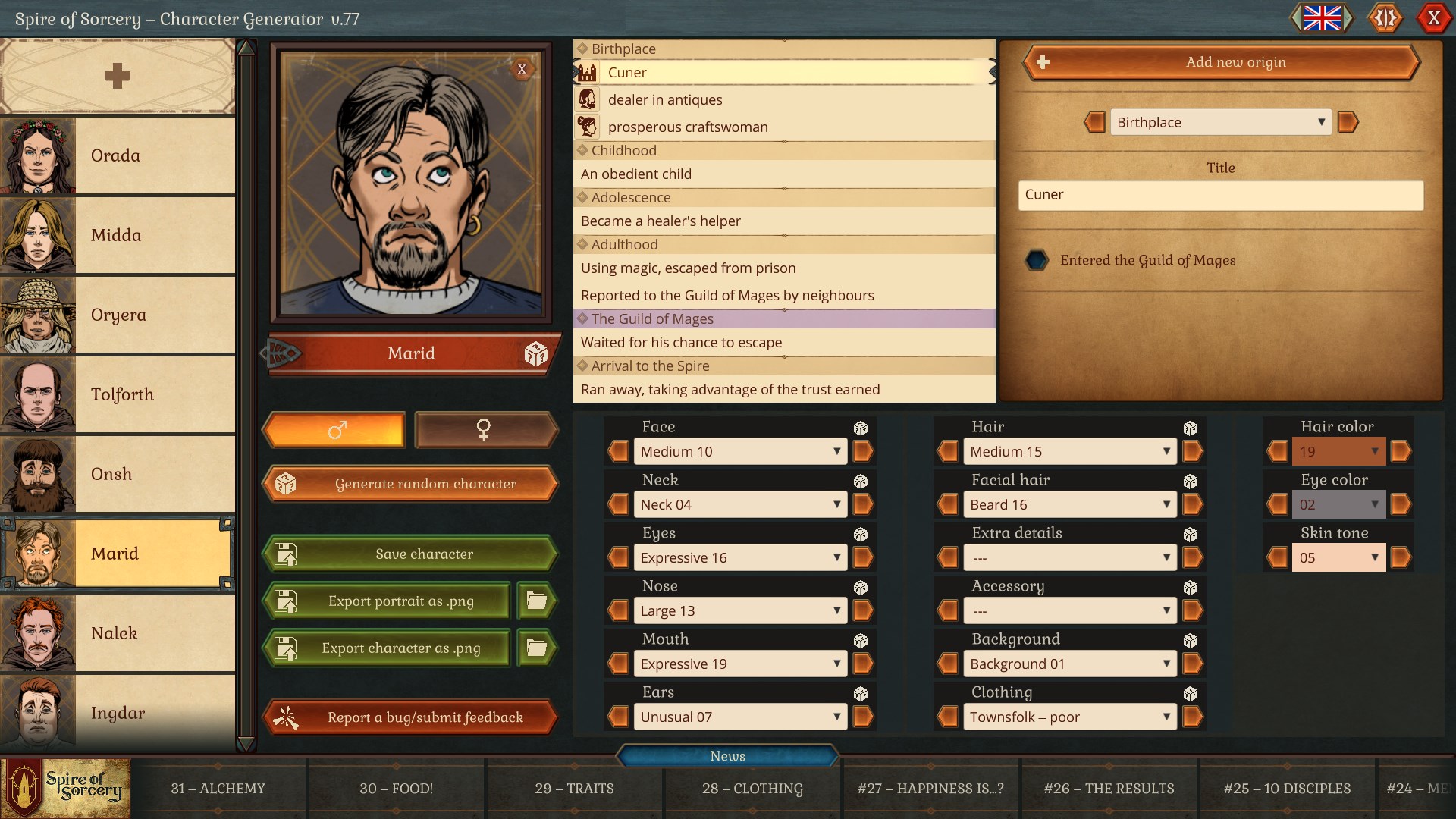This screenshot has height=819, width=1456.
Task: Open the News panel
Action: [727, 756]
